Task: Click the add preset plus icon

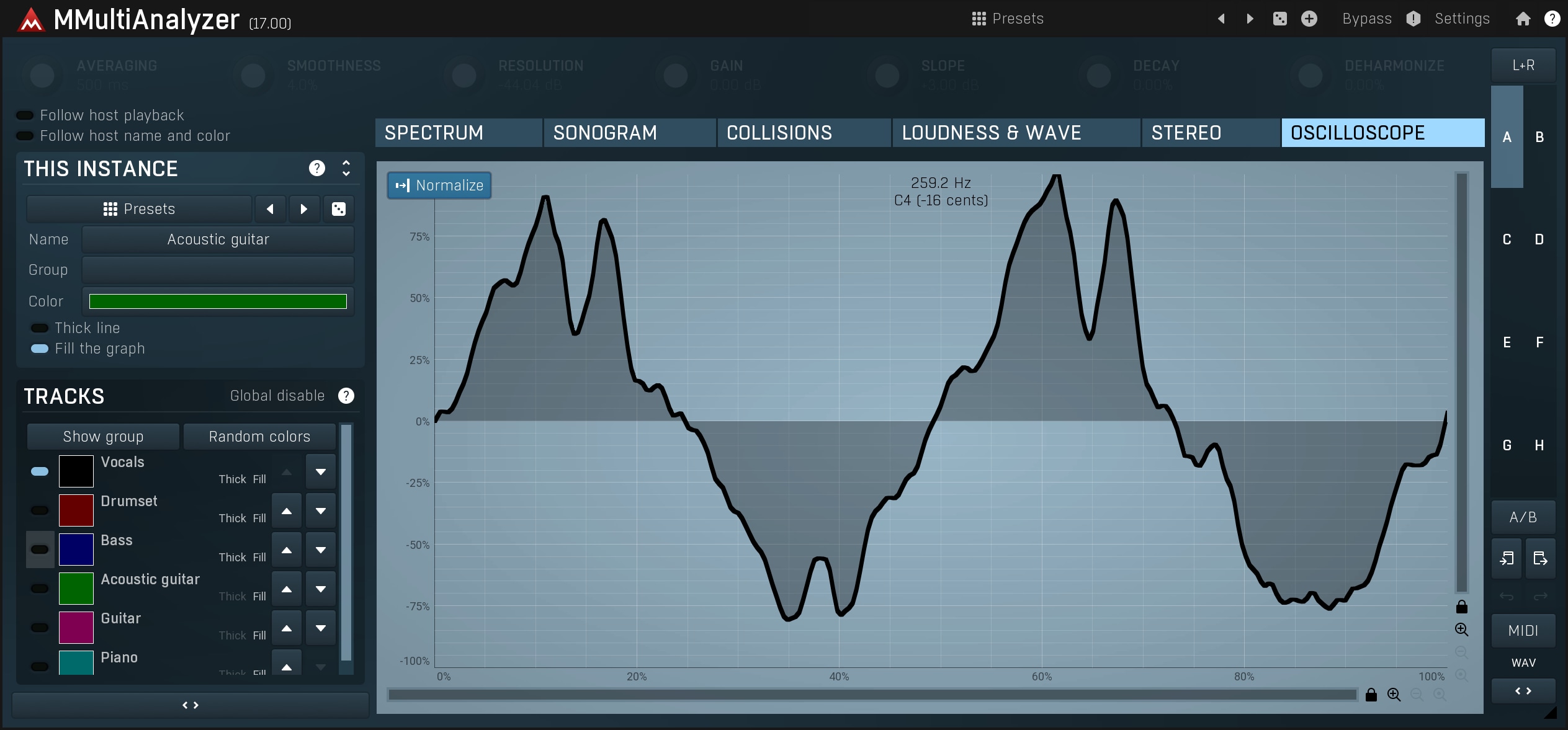Action: click(1309, 19)
